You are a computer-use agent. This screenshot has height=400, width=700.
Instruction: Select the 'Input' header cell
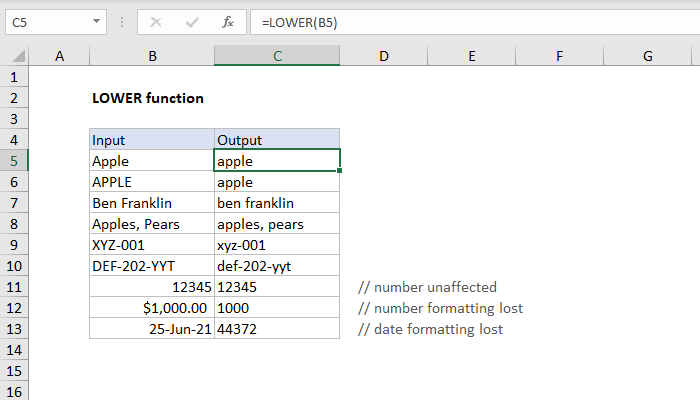[152, 140]
